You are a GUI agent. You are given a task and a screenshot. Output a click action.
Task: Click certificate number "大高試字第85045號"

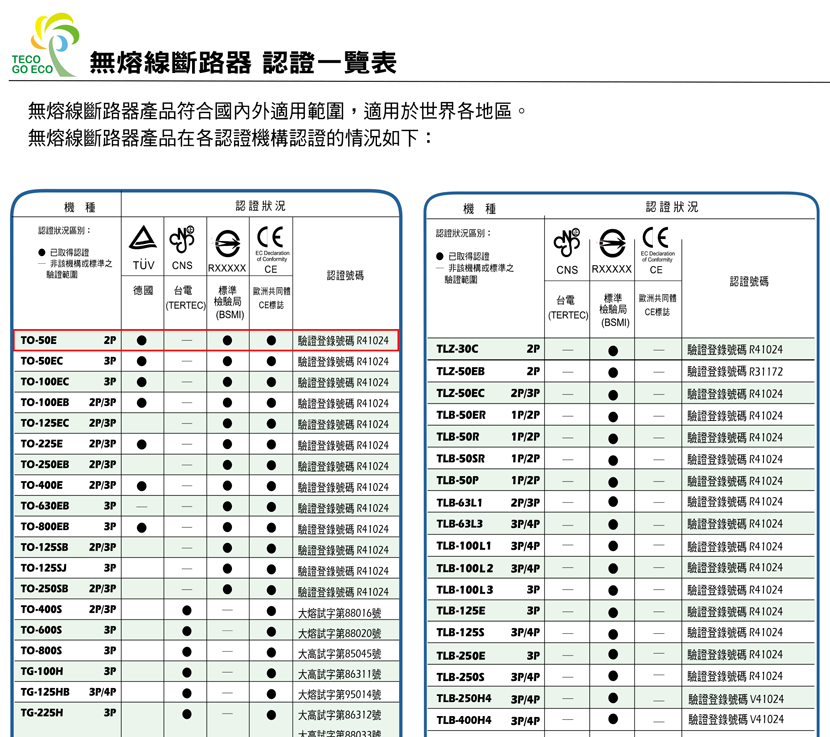point(339,654)
